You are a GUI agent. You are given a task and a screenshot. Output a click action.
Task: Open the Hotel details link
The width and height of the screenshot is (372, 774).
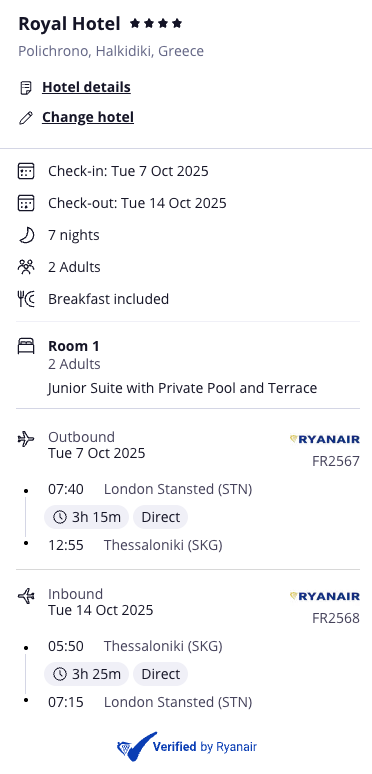coord(86,87)
